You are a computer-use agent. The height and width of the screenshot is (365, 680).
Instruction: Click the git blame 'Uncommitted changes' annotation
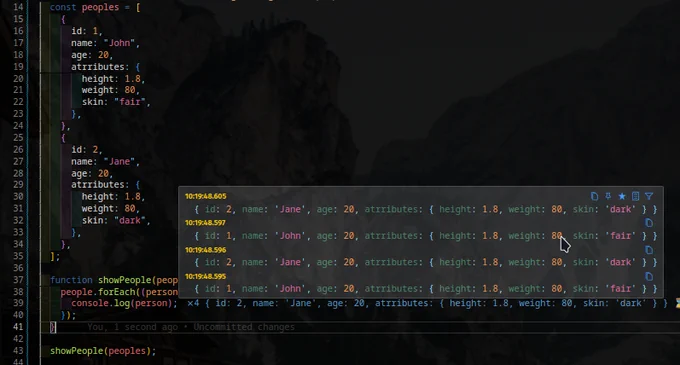244,327
